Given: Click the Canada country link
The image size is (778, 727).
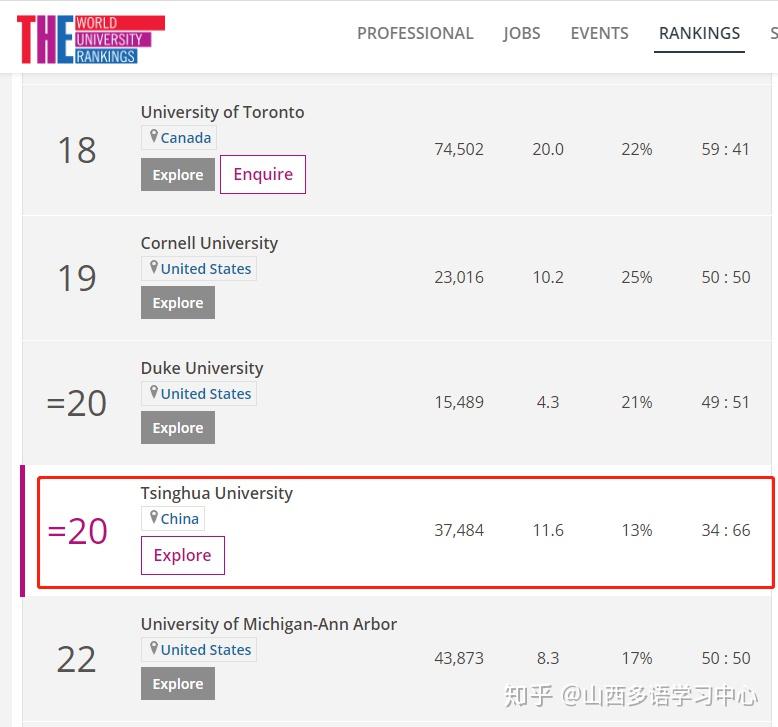Looking at the screenshot, I should click(x=186, y=138).
